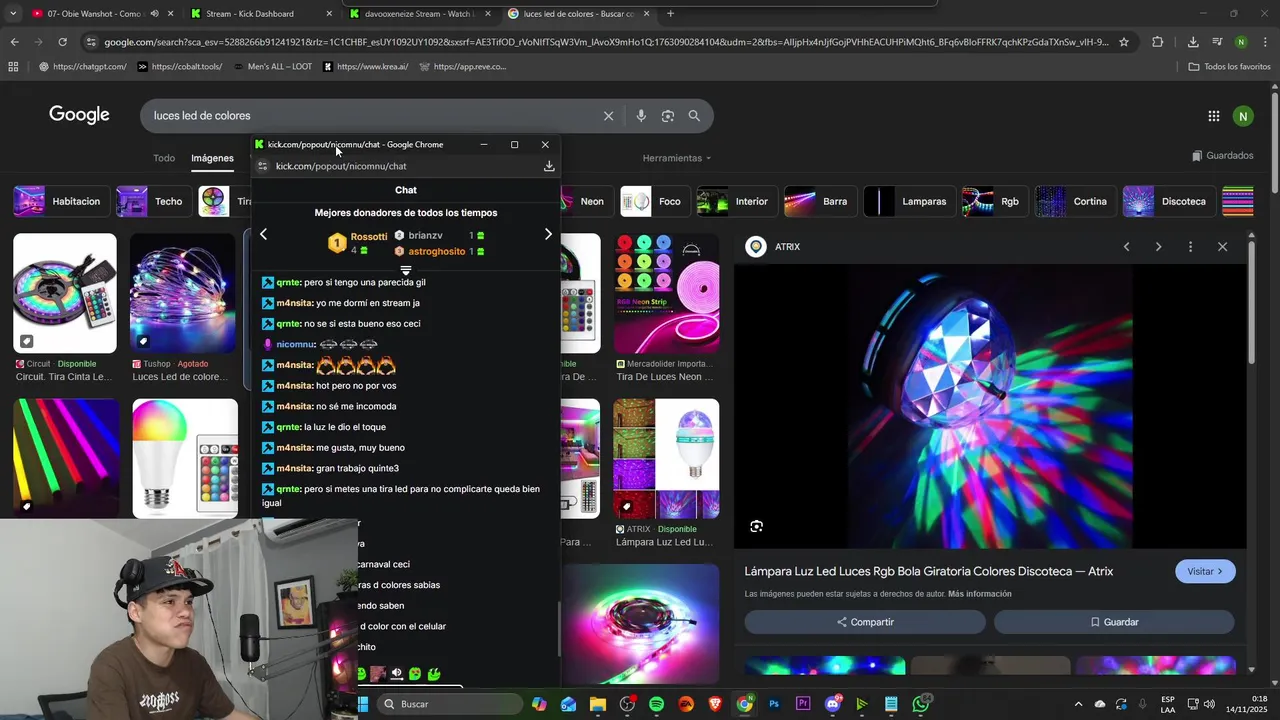Show next image in preview panel
The height and width of the screenshot is (720, 1280).
[x=1158, y=247]
